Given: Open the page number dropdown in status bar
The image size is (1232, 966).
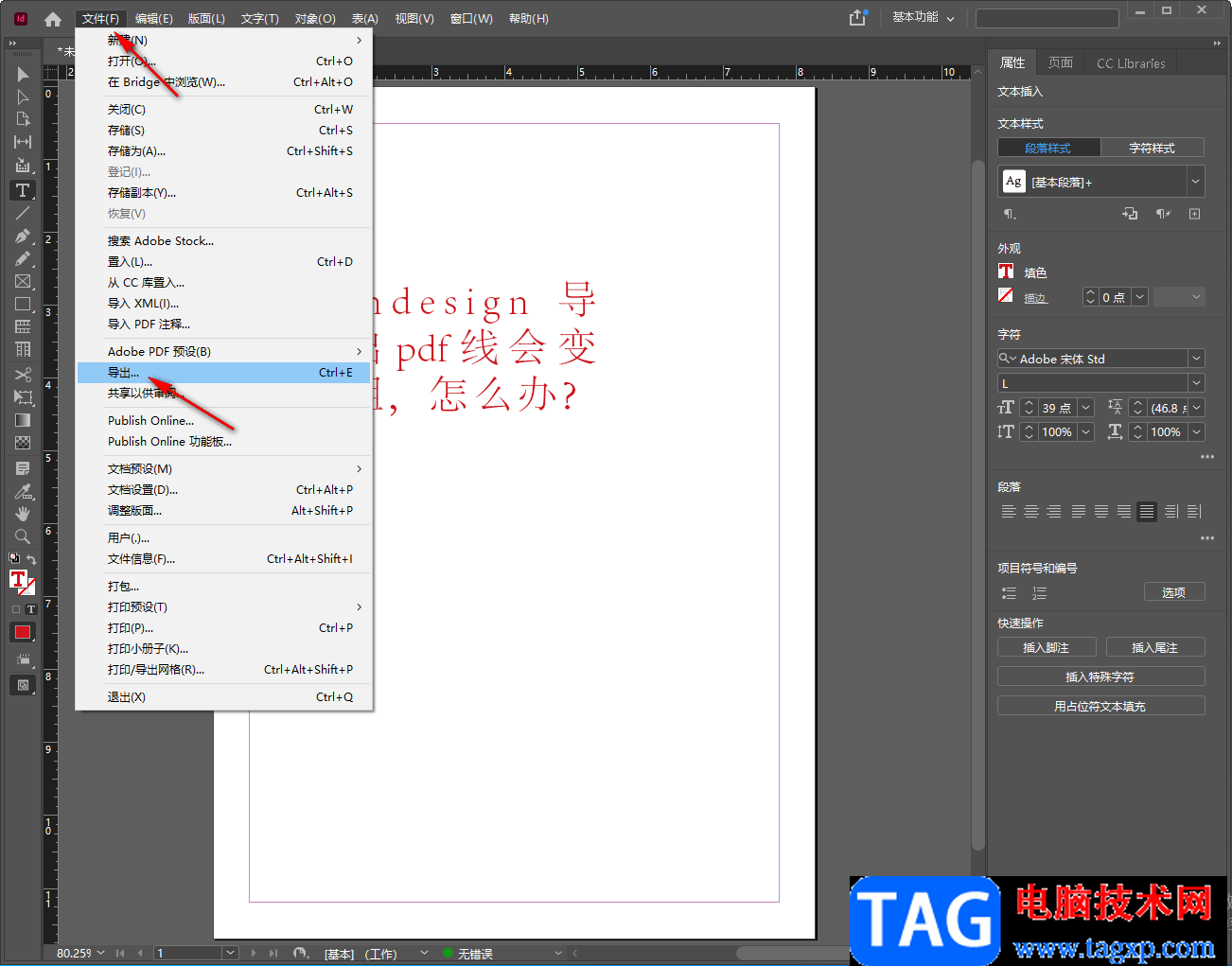Looking at the screenshot, I should (x=230, y=953).
